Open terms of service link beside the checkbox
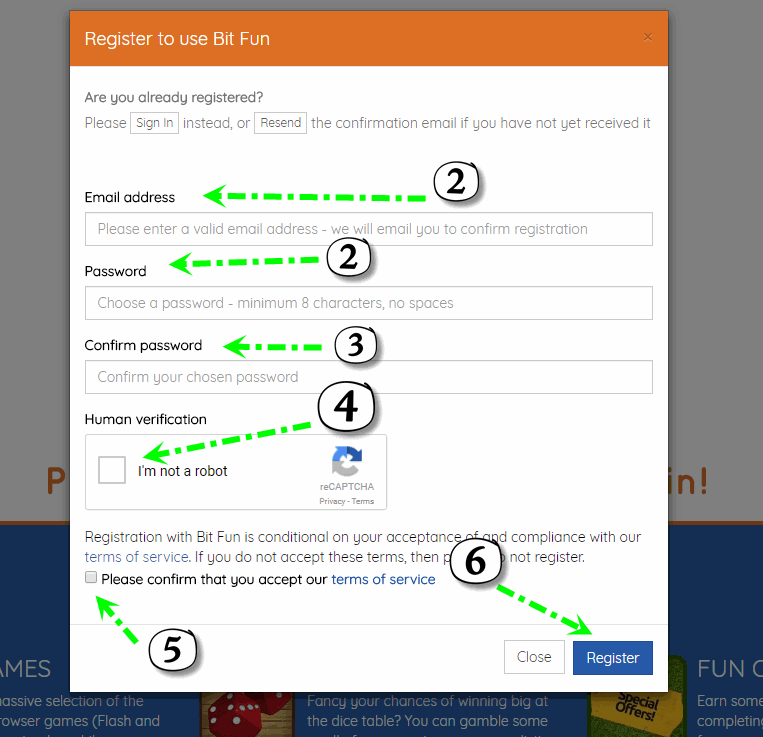Image resolution: width=763 pixels, height=737 pixels. click(x=383, y=579)
